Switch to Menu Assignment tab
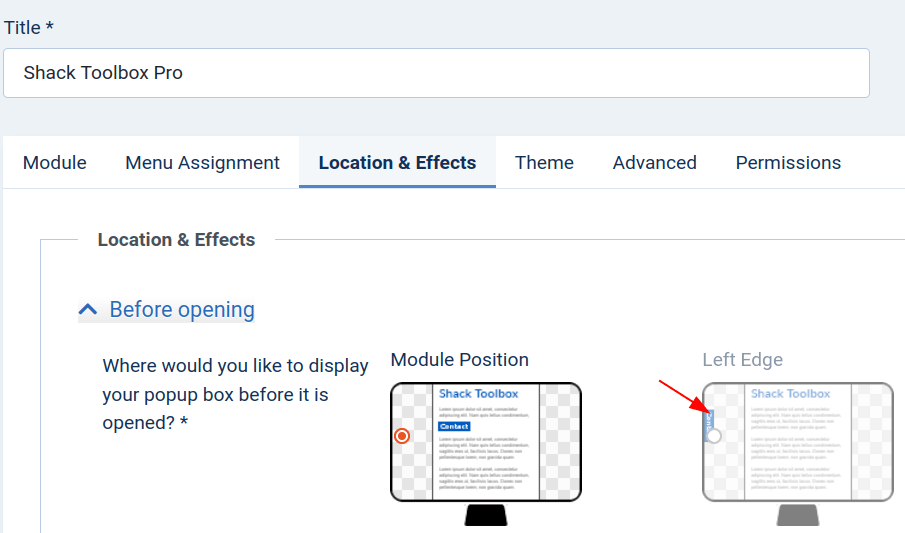This screenshot has height=533, width=905. 202,163
